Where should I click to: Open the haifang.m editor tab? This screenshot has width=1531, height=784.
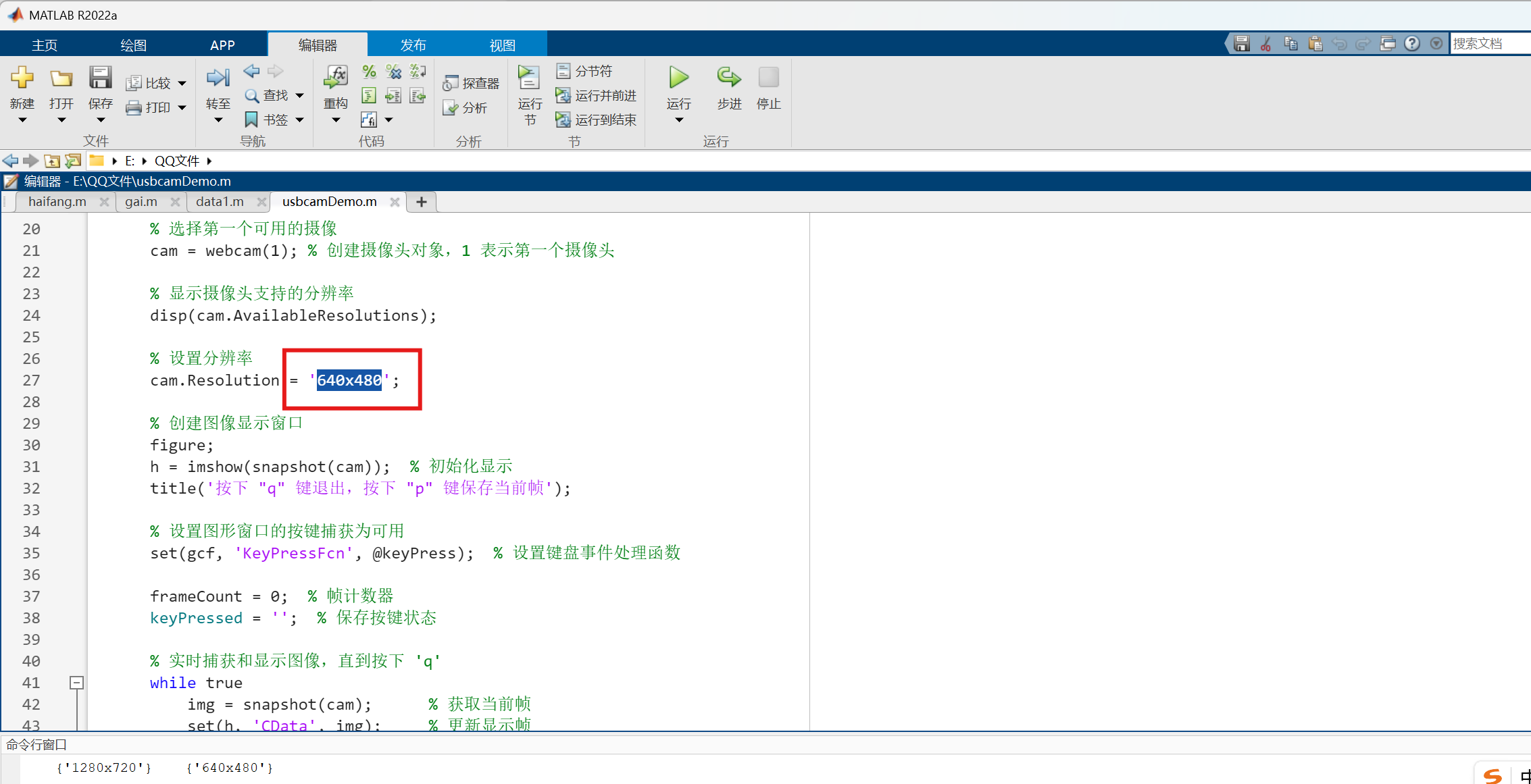click(57, 201)
